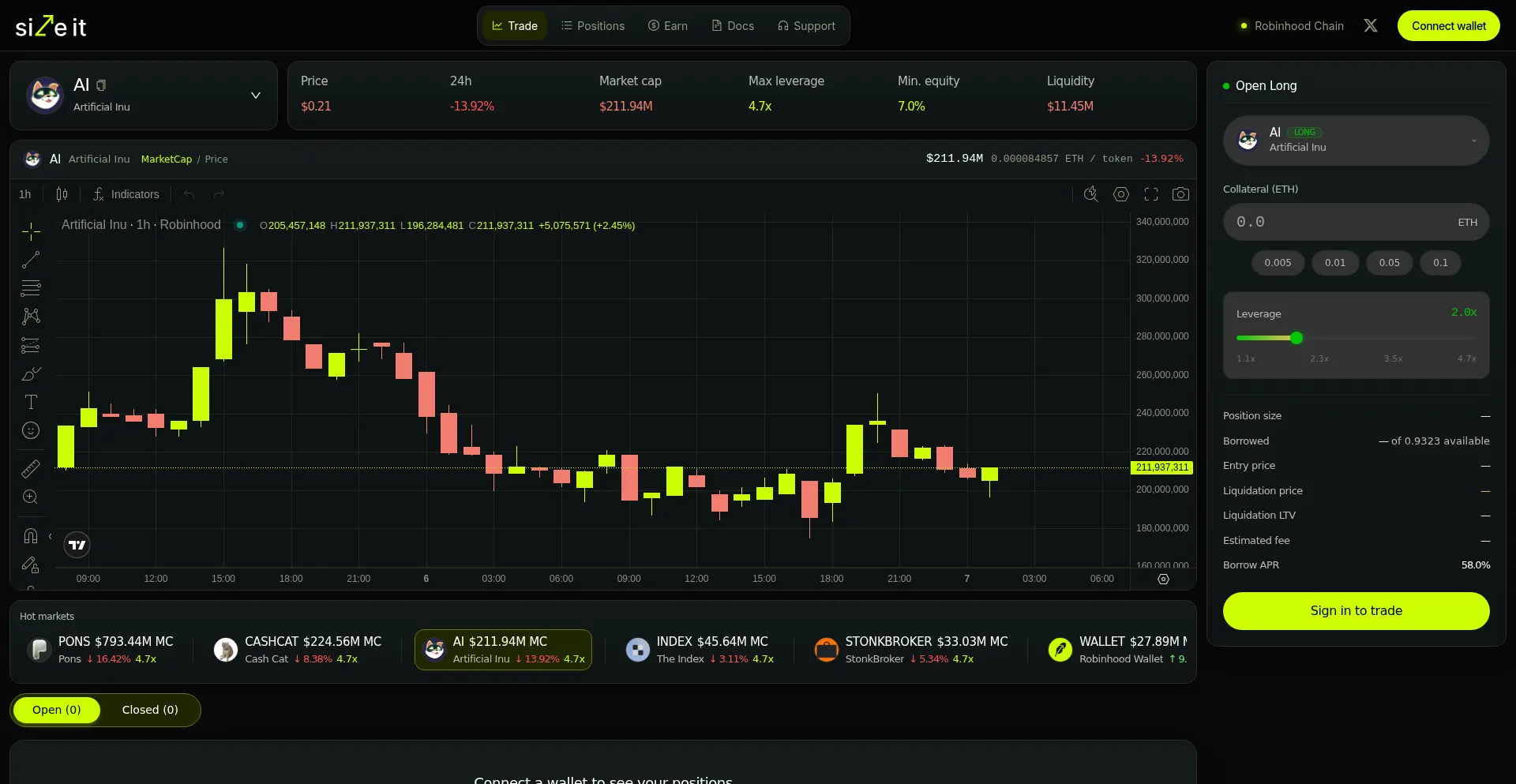Select the trend line drawing tool
1516x784 pixels.
[x=31, y=260]
